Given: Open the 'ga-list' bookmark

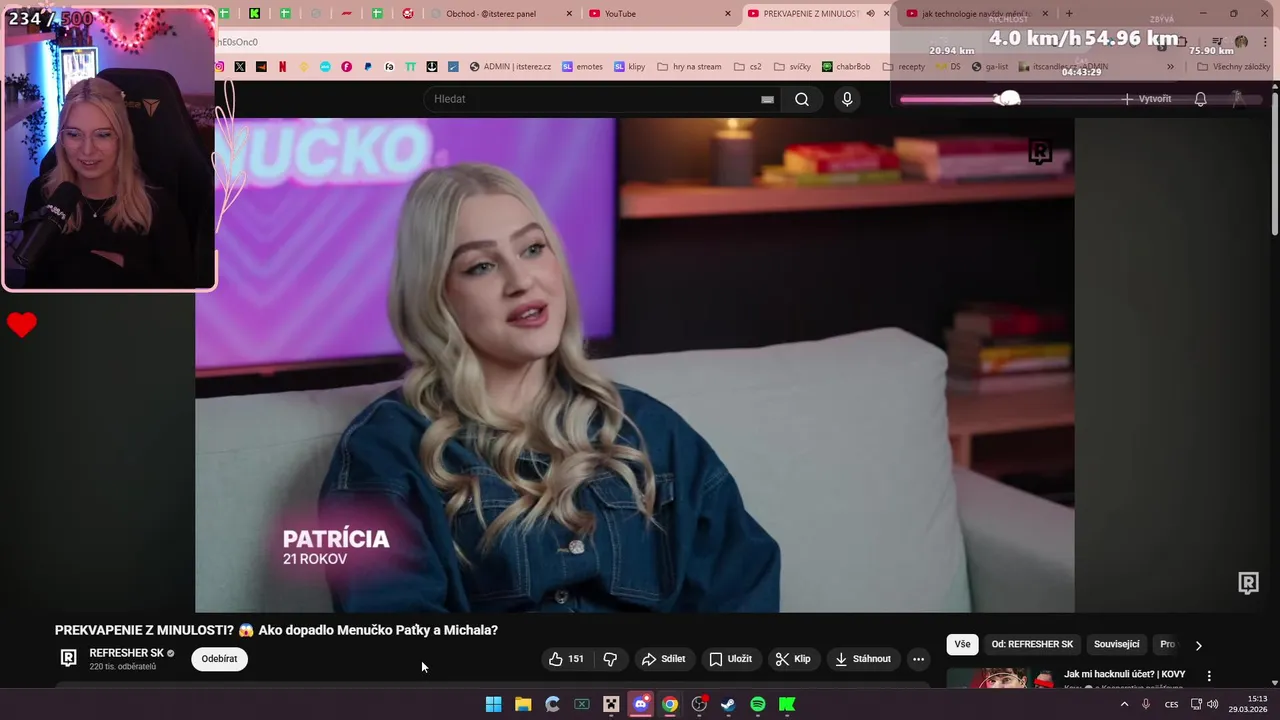Looking at the screenshot, I should click(x=990, y=67).
